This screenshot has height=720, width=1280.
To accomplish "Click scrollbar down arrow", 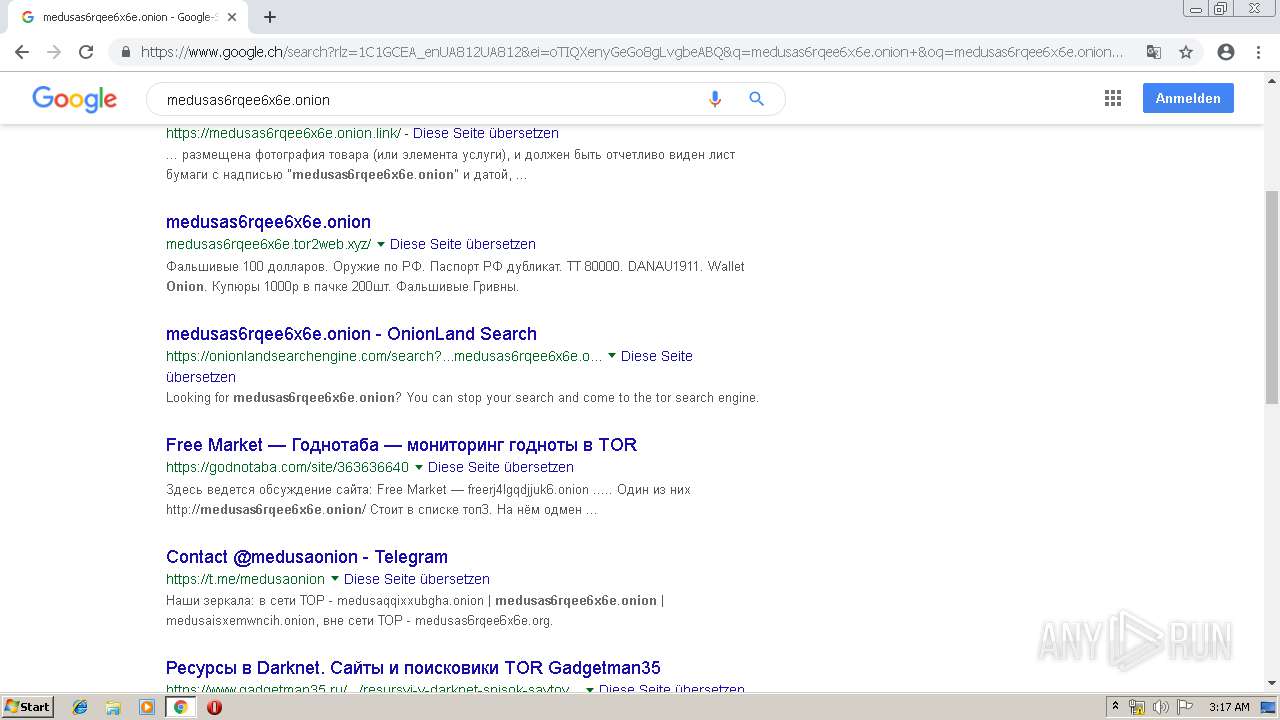I will 1272,684.
